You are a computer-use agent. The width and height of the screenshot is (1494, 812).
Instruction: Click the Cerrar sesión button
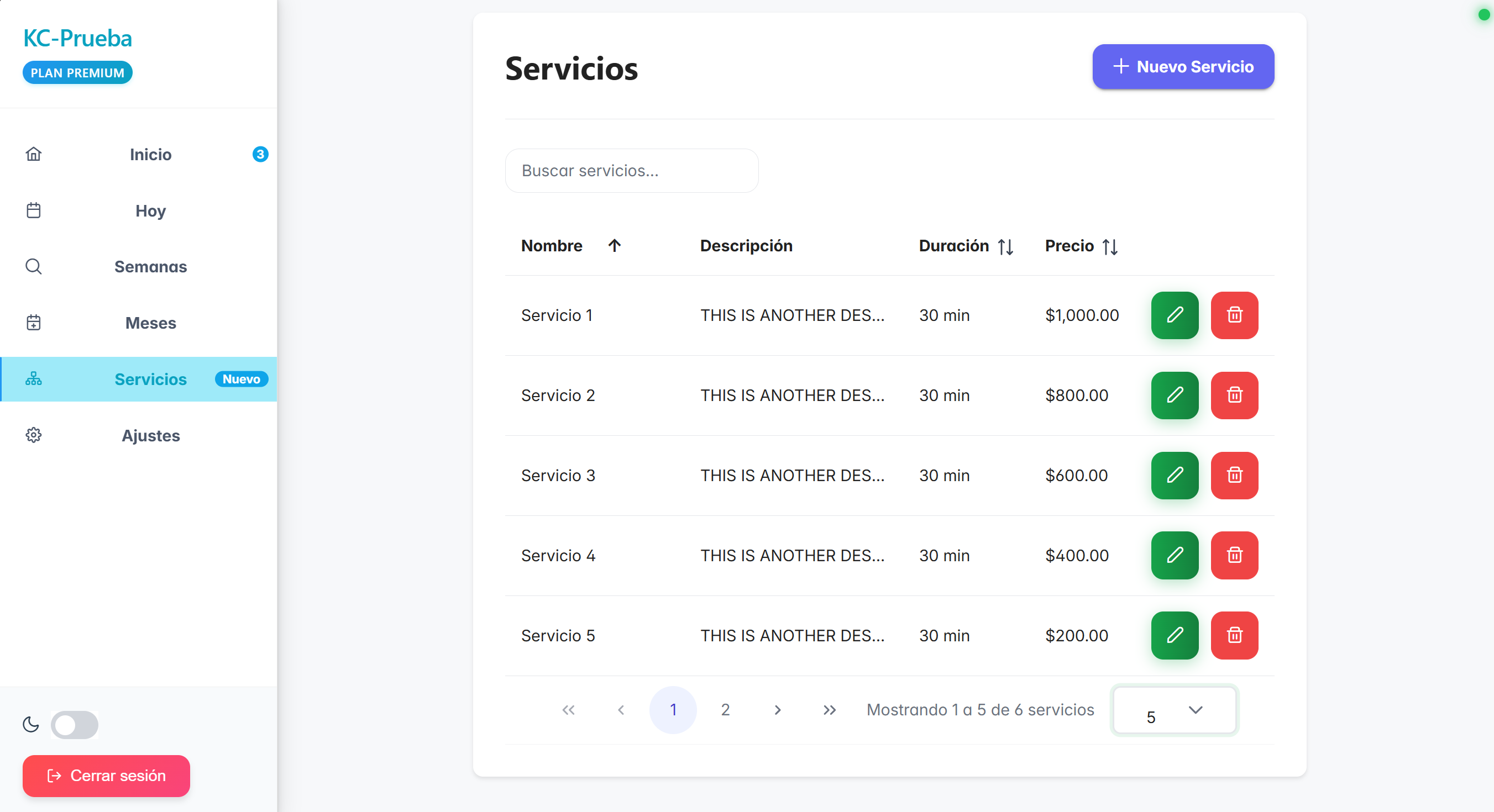(x=106, y=776)
